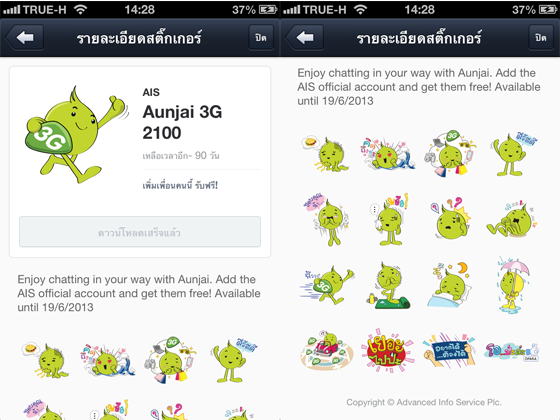Close the left sticker details via ปิด
The image size is (560, 420).
[x=261, y=38]
